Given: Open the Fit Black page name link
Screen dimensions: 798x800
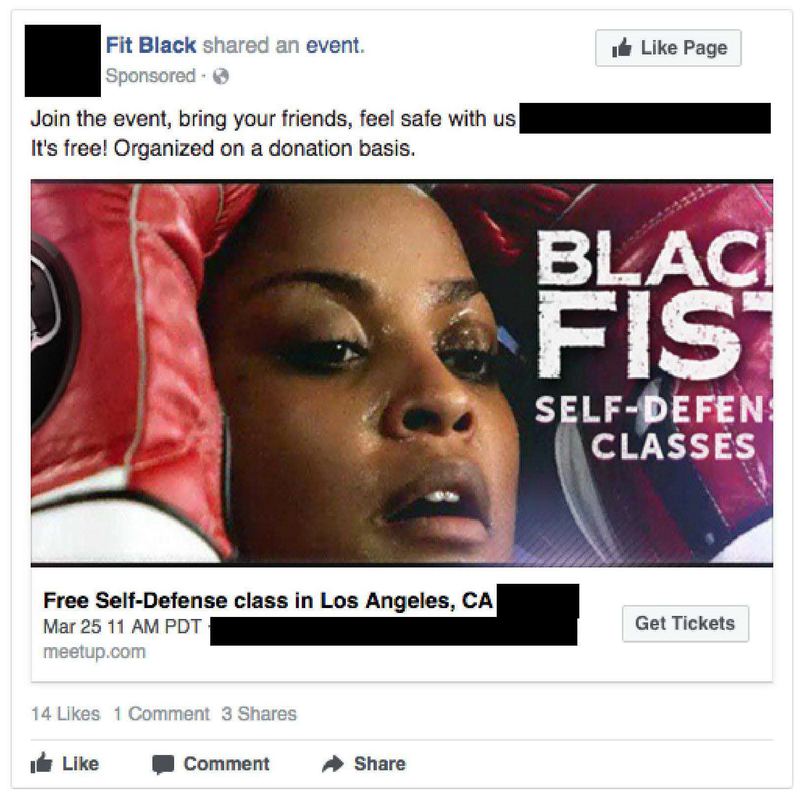Looking at the screenshot, I should [151, 45].
